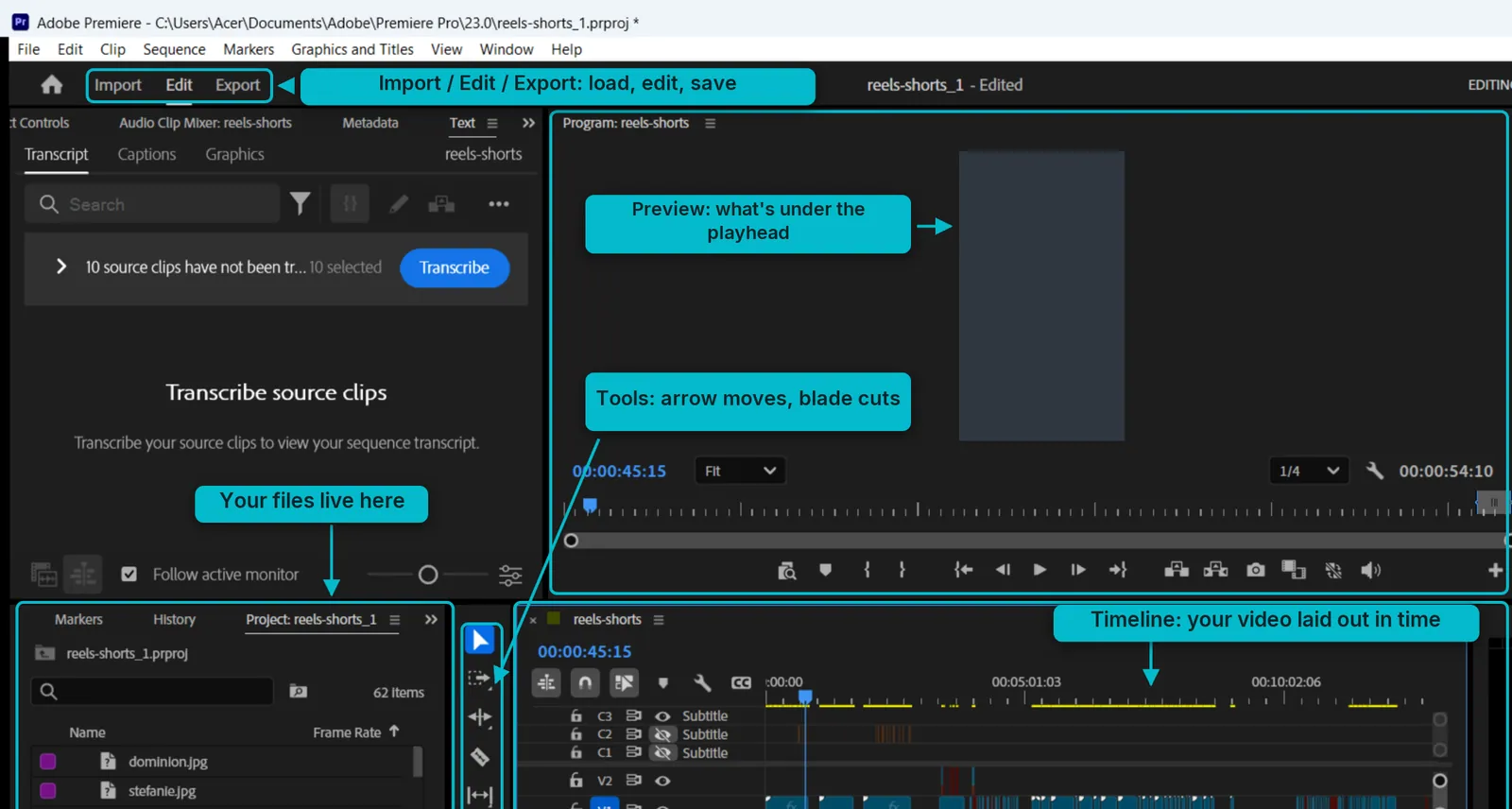Image resolution: width=1512 pixels, height=809 pixels.
Task: Select the Track Select Forward tool
Action: pyautogui.click(x=480, y=679)
